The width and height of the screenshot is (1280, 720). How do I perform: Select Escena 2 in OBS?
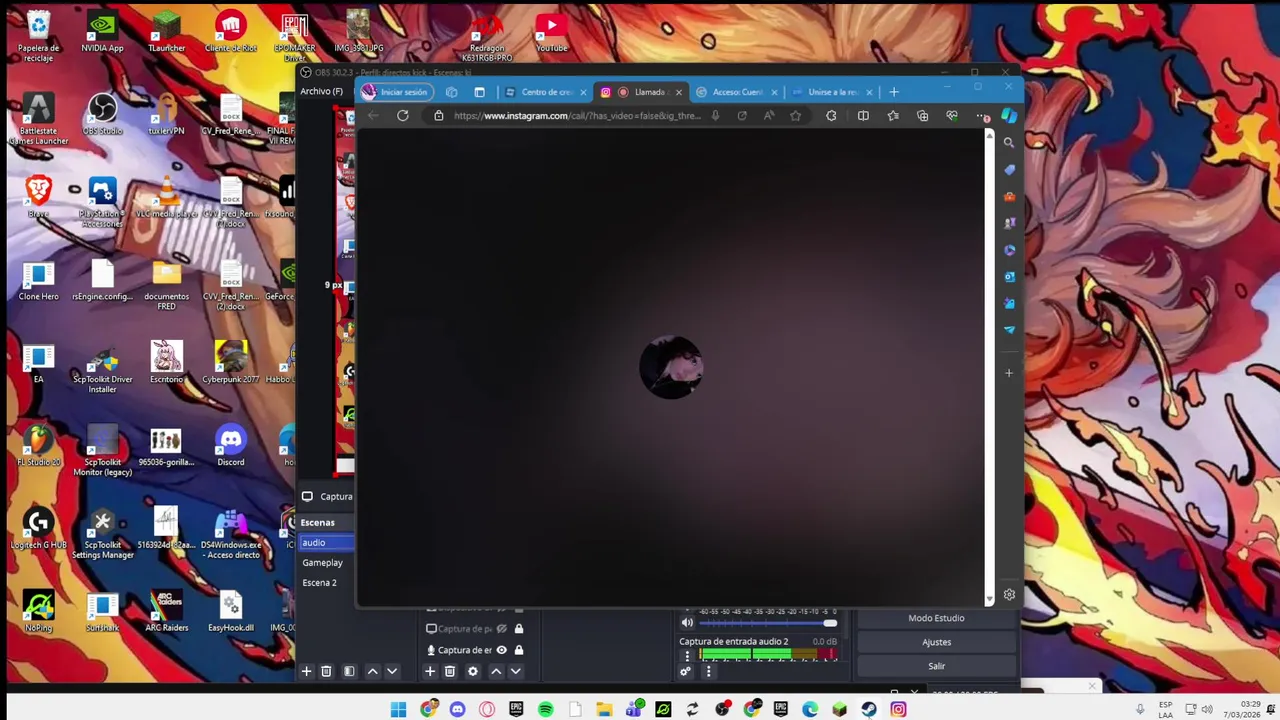319,583
